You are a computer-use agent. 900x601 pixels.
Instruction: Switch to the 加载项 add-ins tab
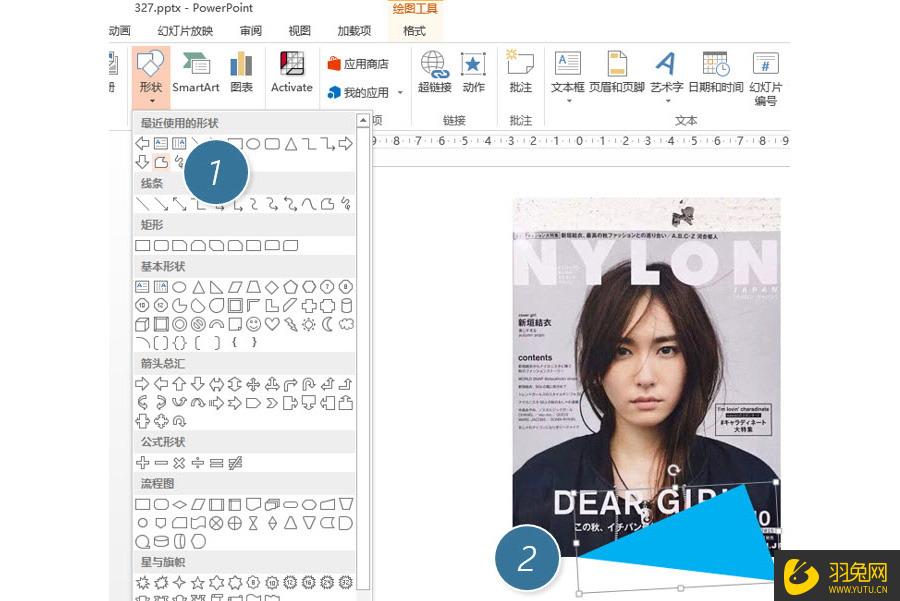[354, 30]
